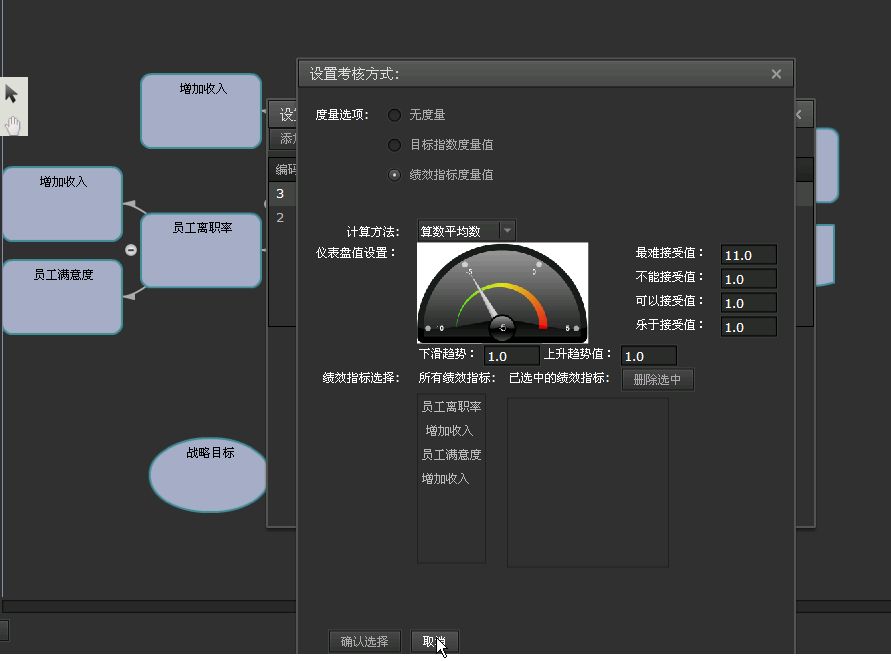Select the 目标指数度量值 radio option
The image size is (891, 661).
pos(395,145)
